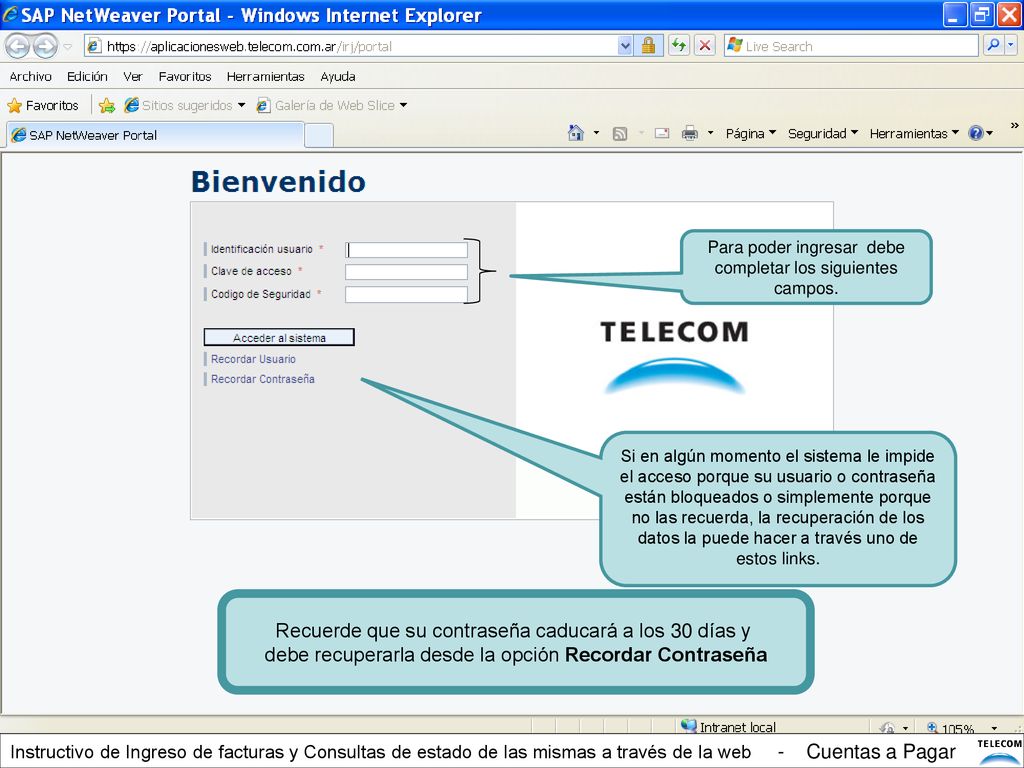The height and width of the screenshot is (768, 1024).
Task: Open the recent pages dropdown arrow
Action: [68, 46]
